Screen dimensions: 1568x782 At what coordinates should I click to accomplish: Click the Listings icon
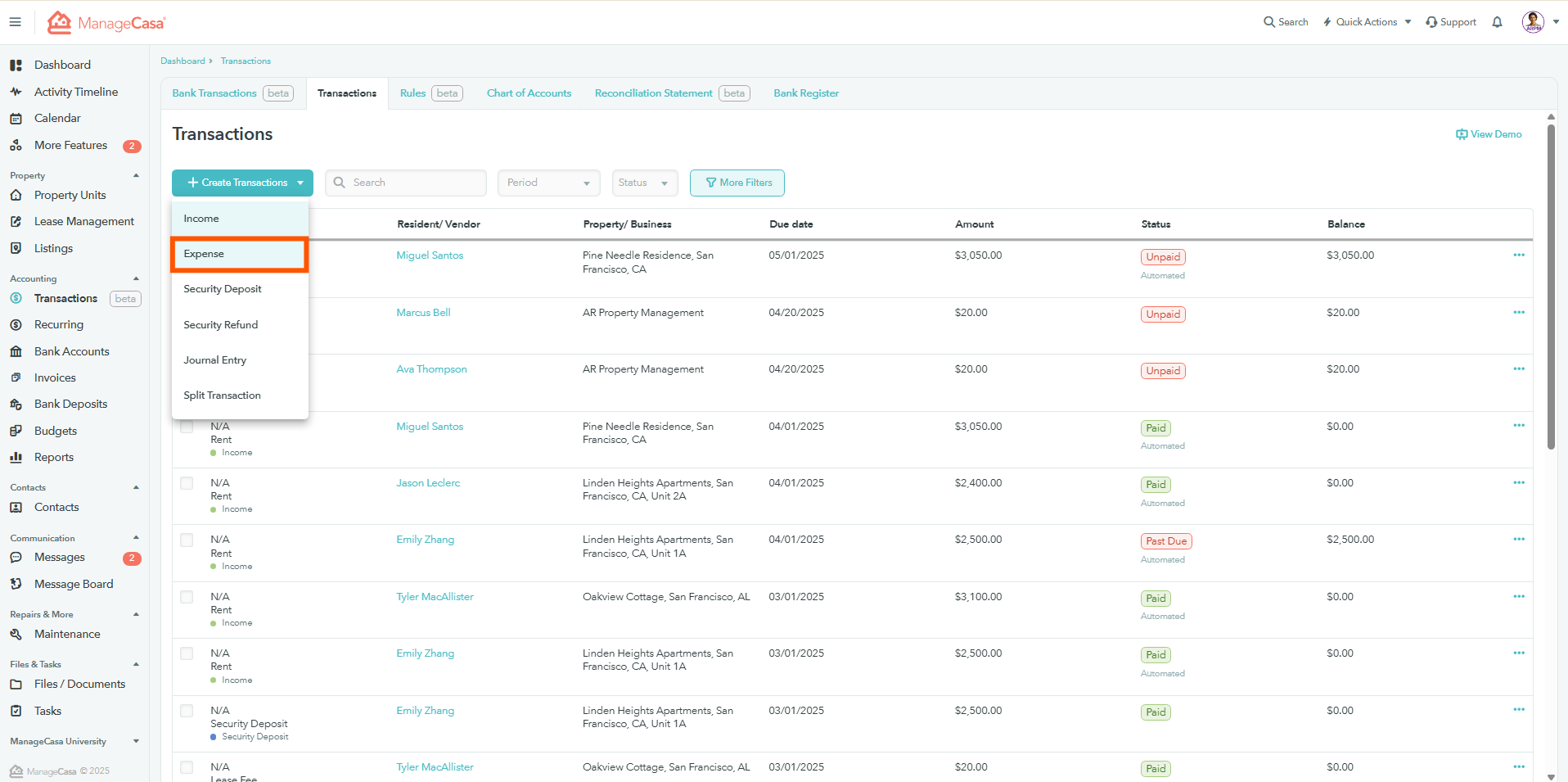(x=16, y=248)
